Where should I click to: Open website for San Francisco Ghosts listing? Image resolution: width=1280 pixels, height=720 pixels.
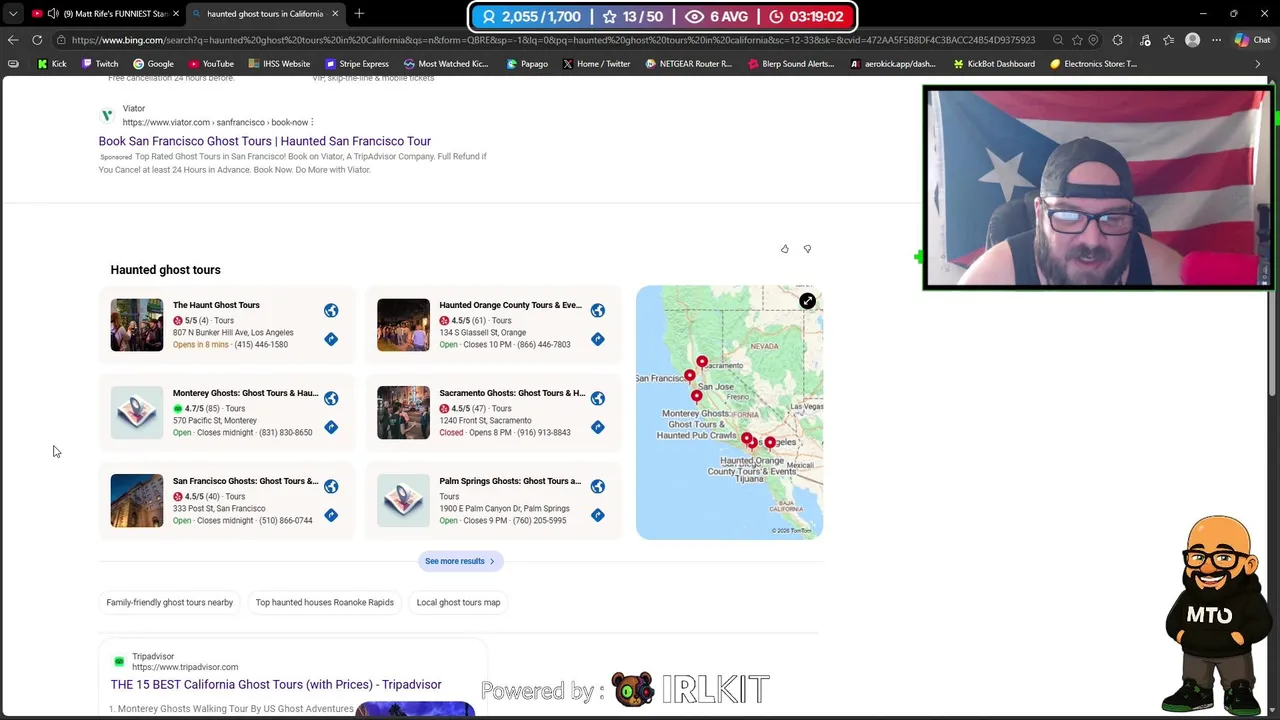click(331, 486)
